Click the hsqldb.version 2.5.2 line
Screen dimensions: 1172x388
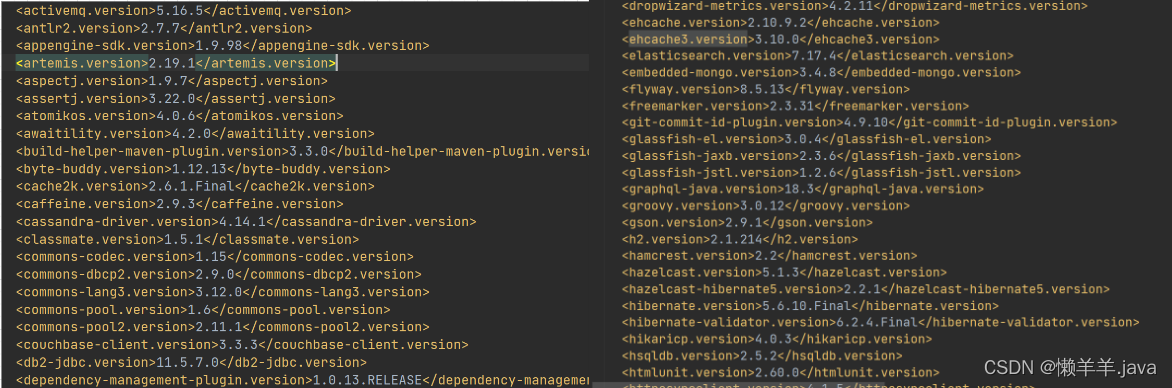coord(762,356)
